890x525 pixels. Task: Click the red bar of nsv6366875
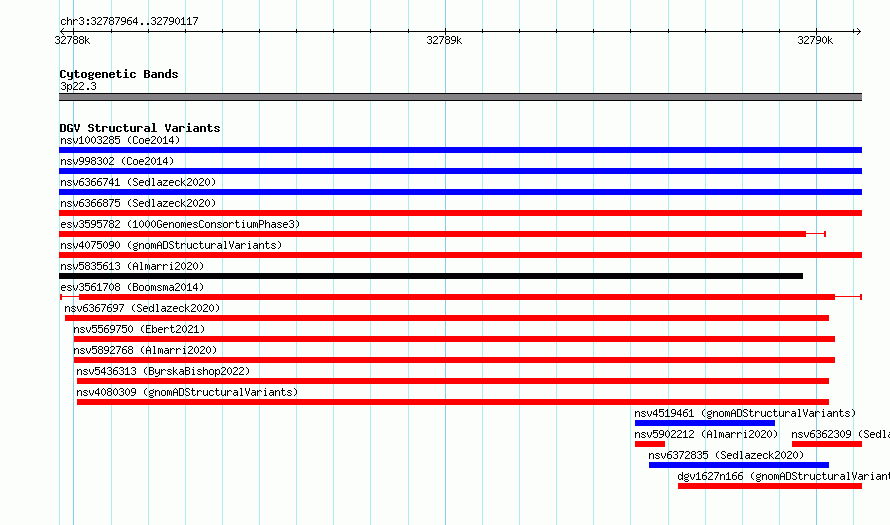tap(460, 213)
